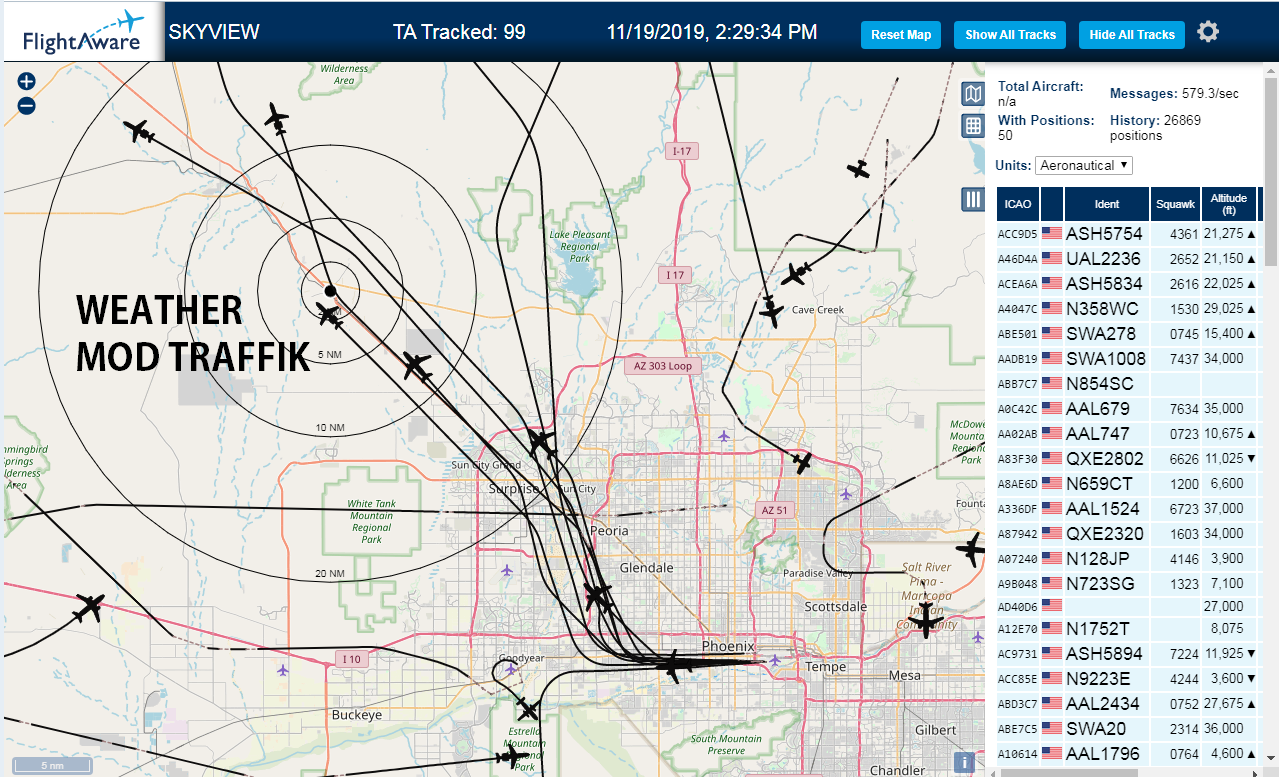Select flight SWA20 in the list
Viewport: 1279px width, 777px height.
(1090, 728)
